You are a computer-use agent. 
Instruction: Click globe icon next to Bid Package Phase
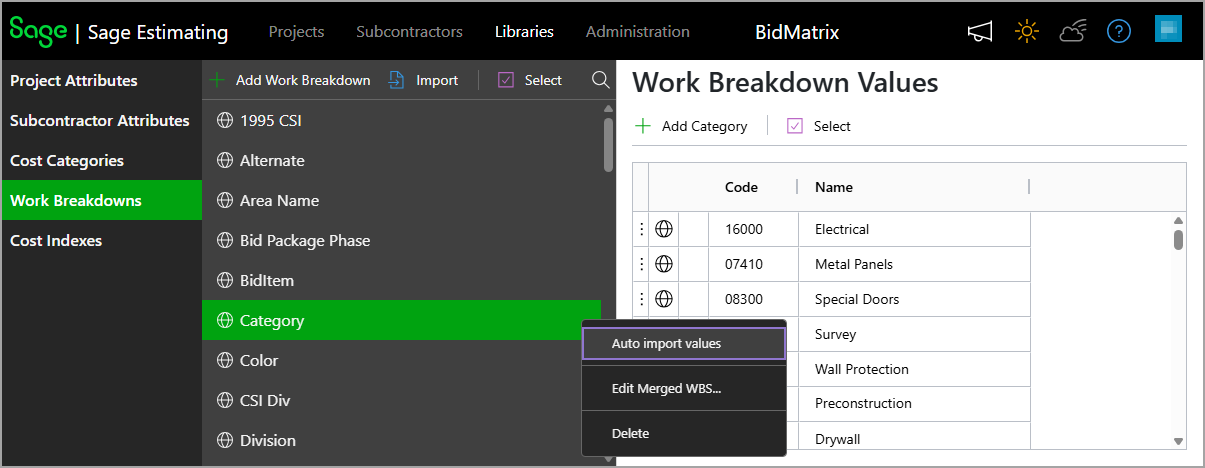(225, 241)
